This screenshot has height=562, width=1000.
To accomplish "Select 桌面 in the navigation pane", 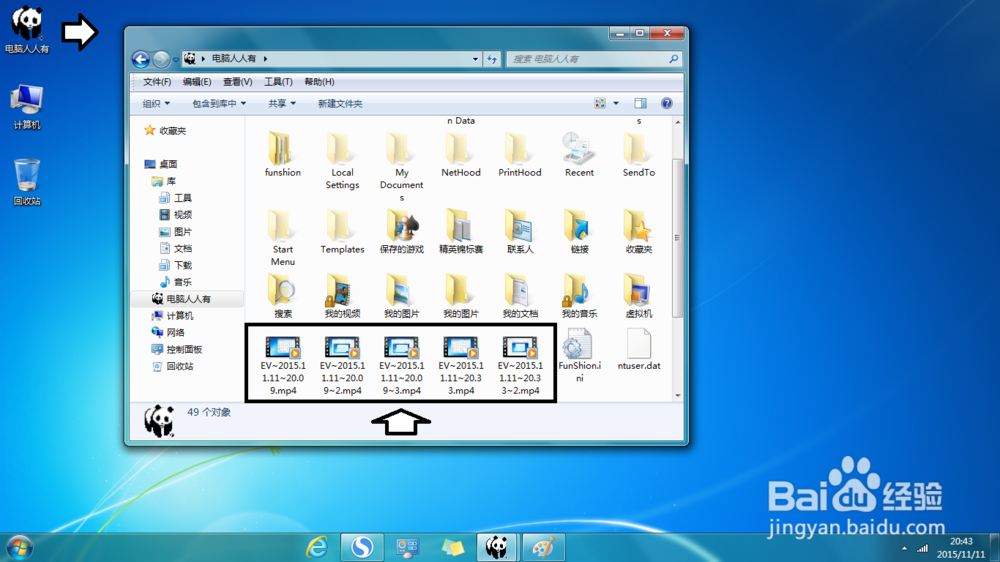I will coord(161,164).
